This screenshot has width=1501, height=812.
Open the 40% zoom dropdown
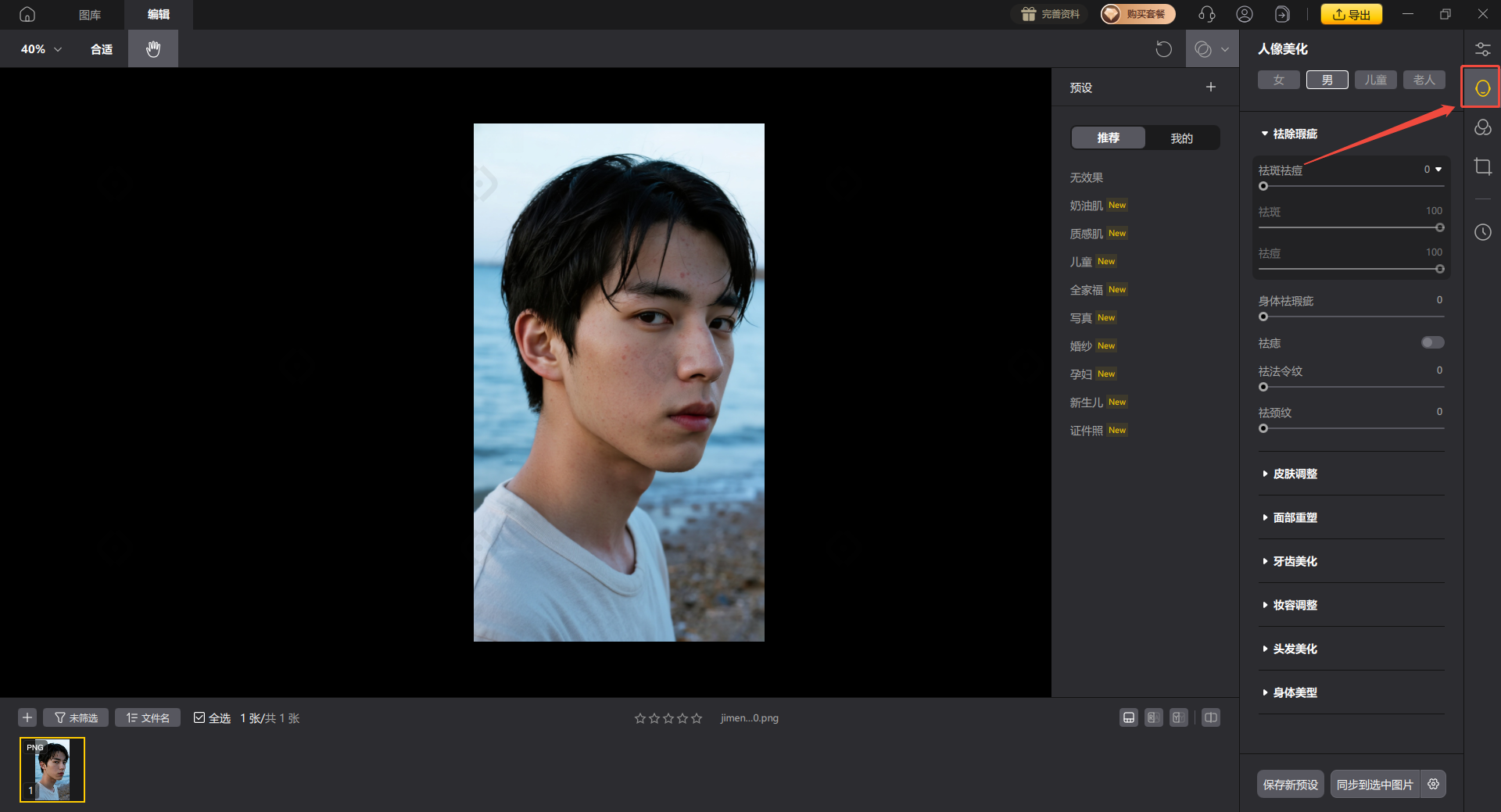(41, 49)
